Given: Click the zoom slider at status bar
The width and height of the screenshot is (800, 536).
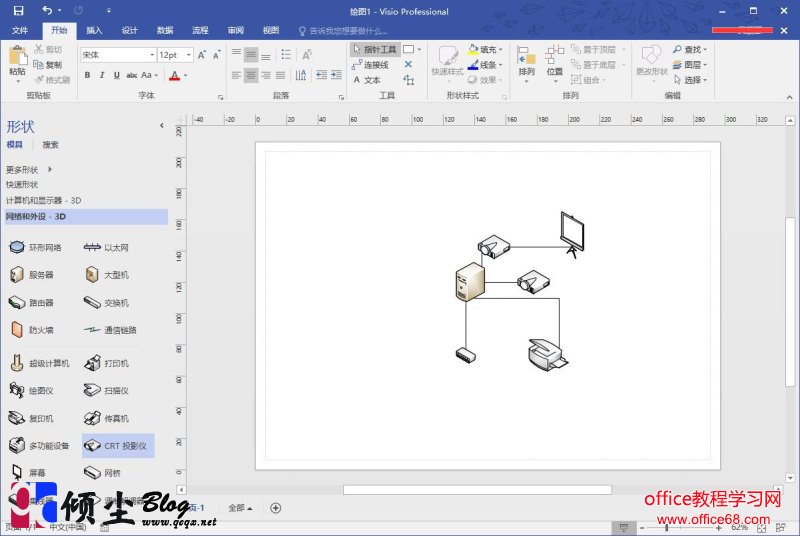Looking at the screenshot, I should (x=667, y=527).
